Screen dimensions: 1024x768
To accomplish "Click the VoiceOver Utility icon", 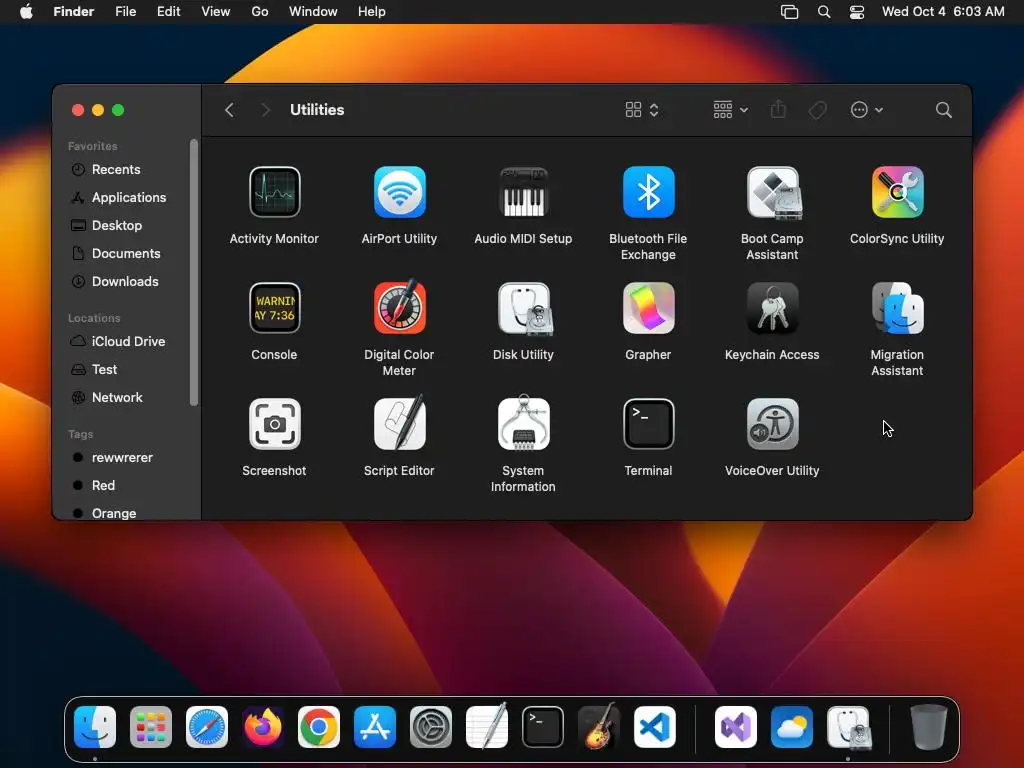I will click(773, 424).
